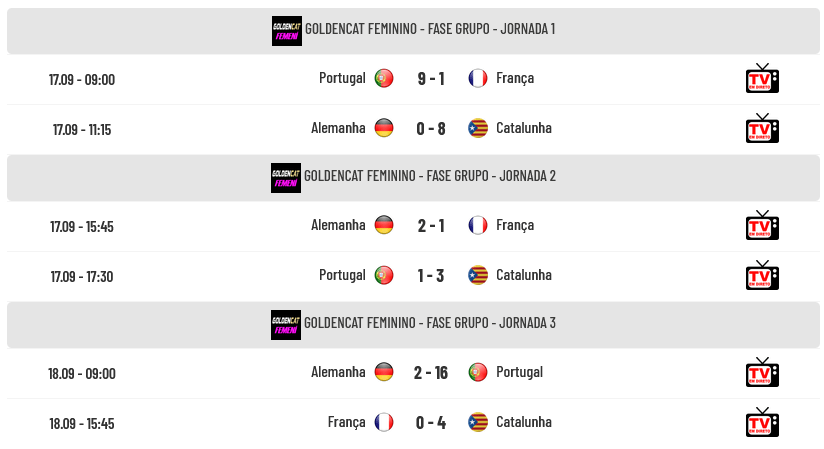Select the Alemanha team name in 0 - 8 match

click(x=338, y=128)
